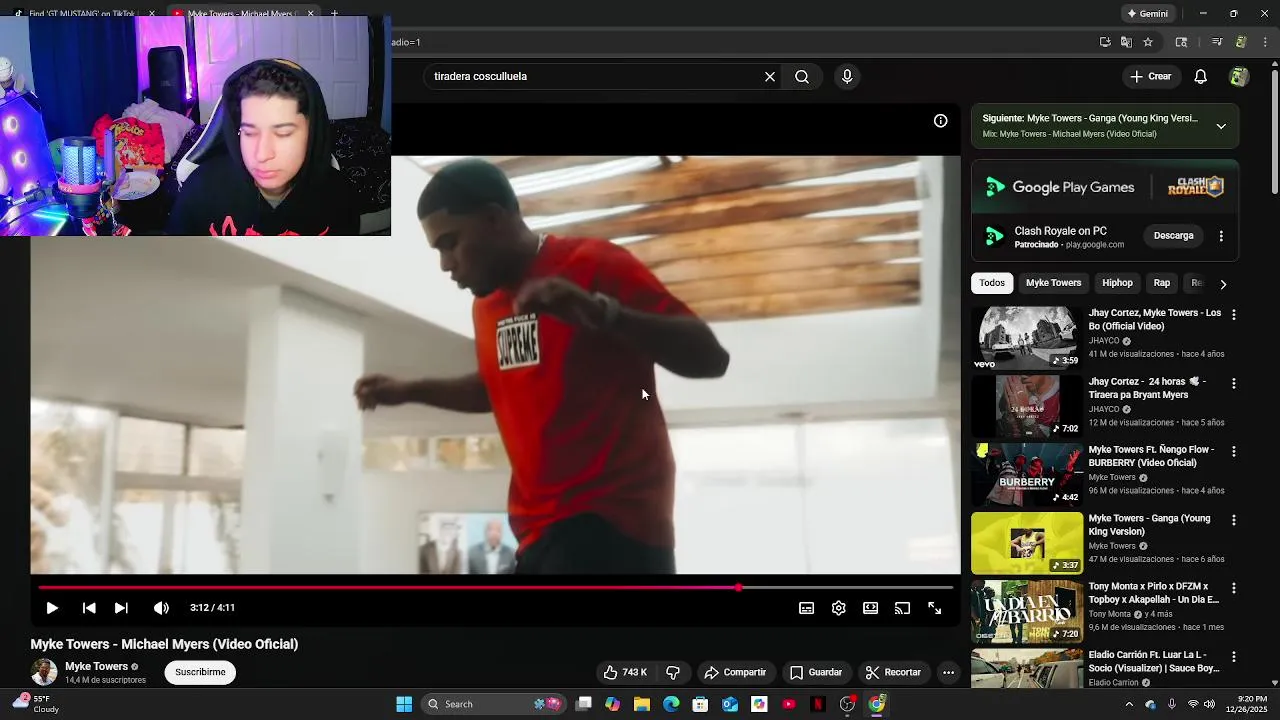Image resolution: width=1280 pixels, height=720 pixels.
Task: Open options for 24 horas Tiraera video
Action: (1233, 383)
